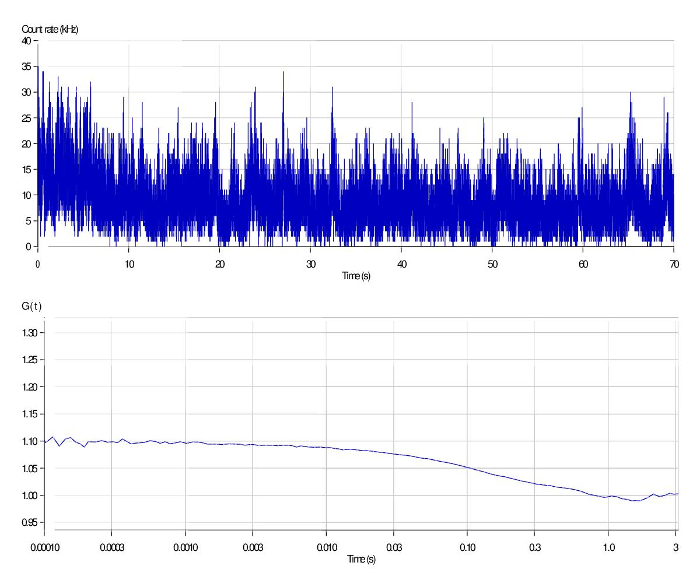This screenshot has height=587, width=700.
Task: Click the 1.00 tick on G(t) axis
Action: pos(30,495)
